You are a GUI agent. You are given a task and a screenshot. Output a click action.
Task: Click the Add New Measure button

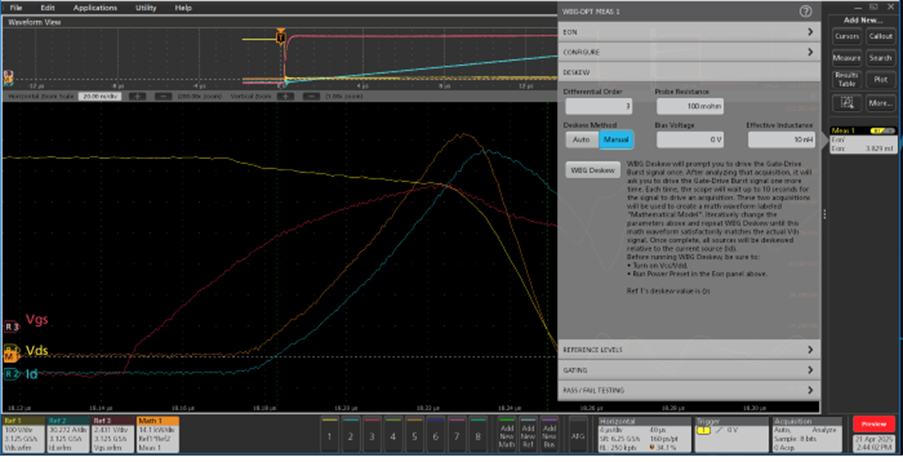click(847, 58)
